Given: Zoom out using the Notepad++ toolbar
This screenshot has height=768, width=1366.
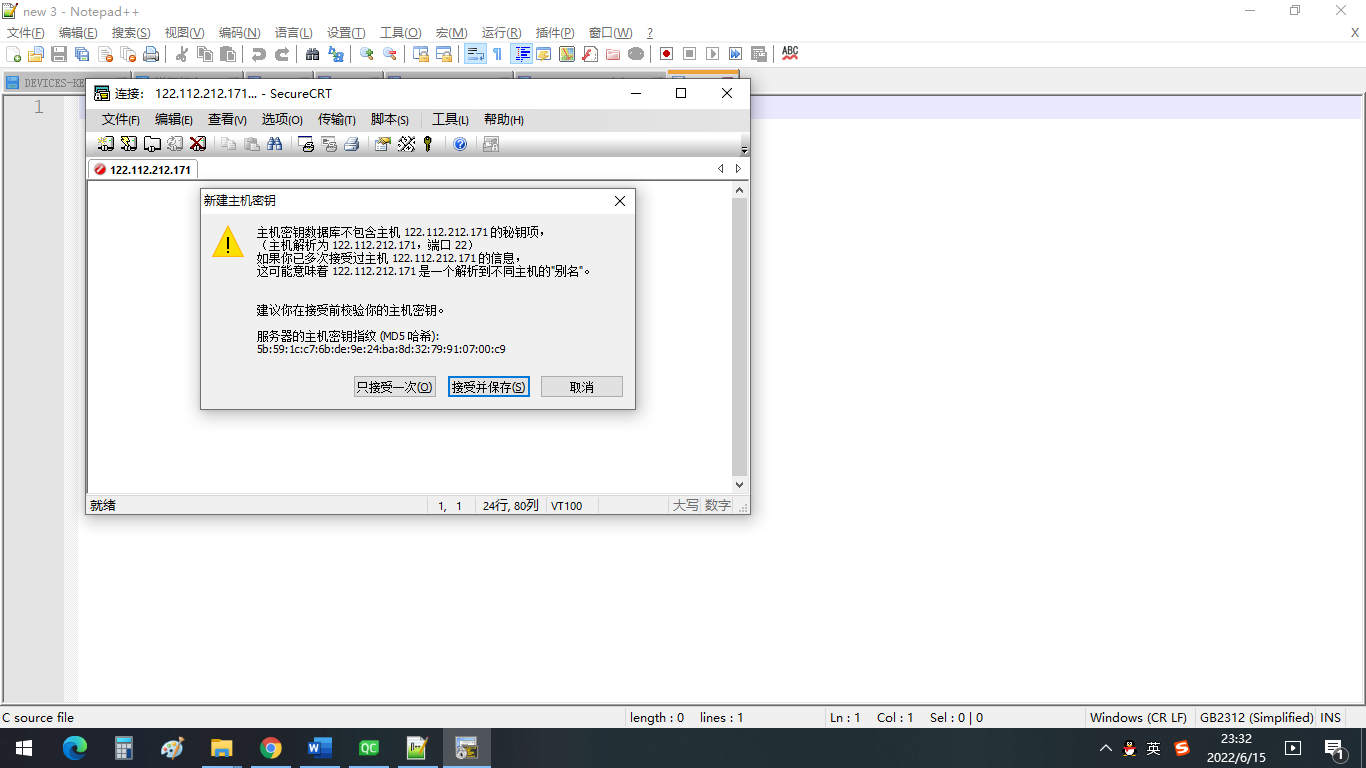Looking at the screenshot, I should click(x=390, y=54).
